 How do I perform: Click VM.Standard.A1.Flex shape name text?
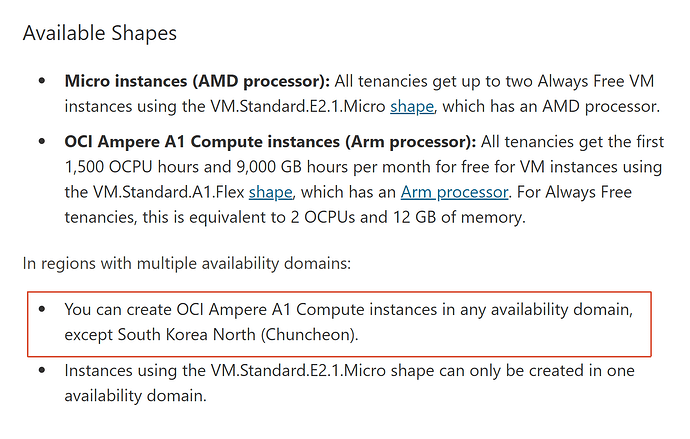(x=169, y=193)
